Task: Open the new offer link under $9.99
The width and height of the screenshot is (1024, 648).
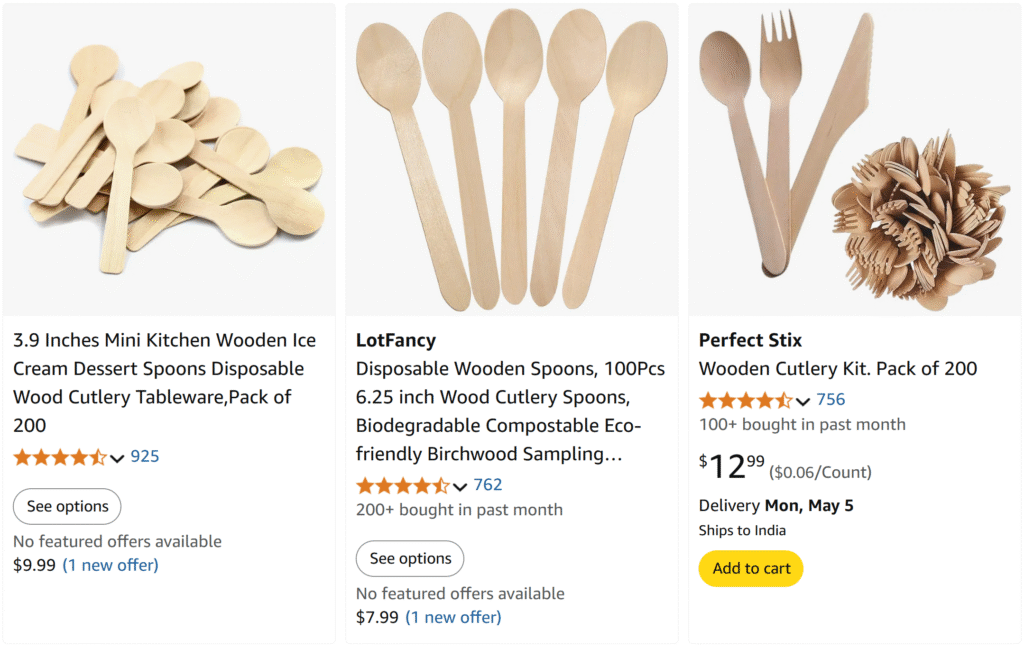Action: click(110, 565)
